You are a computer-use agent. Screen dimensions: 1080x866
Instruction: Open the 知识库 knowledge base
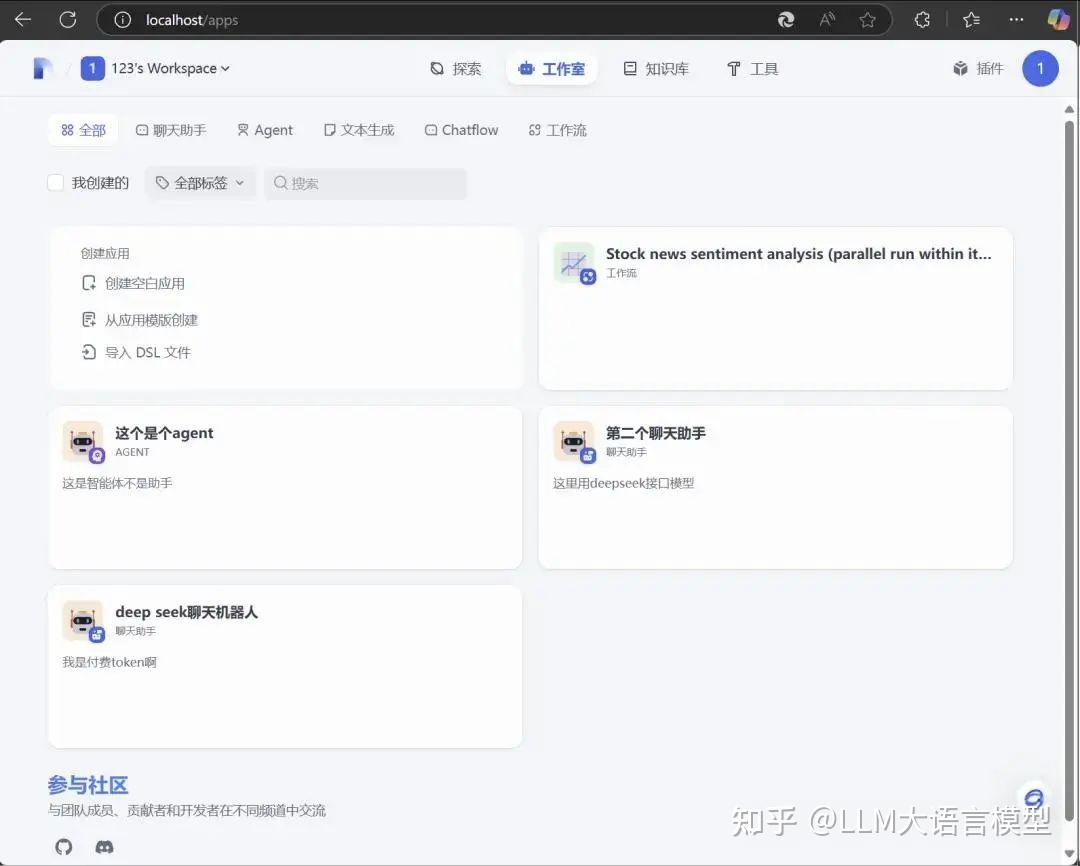656,69
